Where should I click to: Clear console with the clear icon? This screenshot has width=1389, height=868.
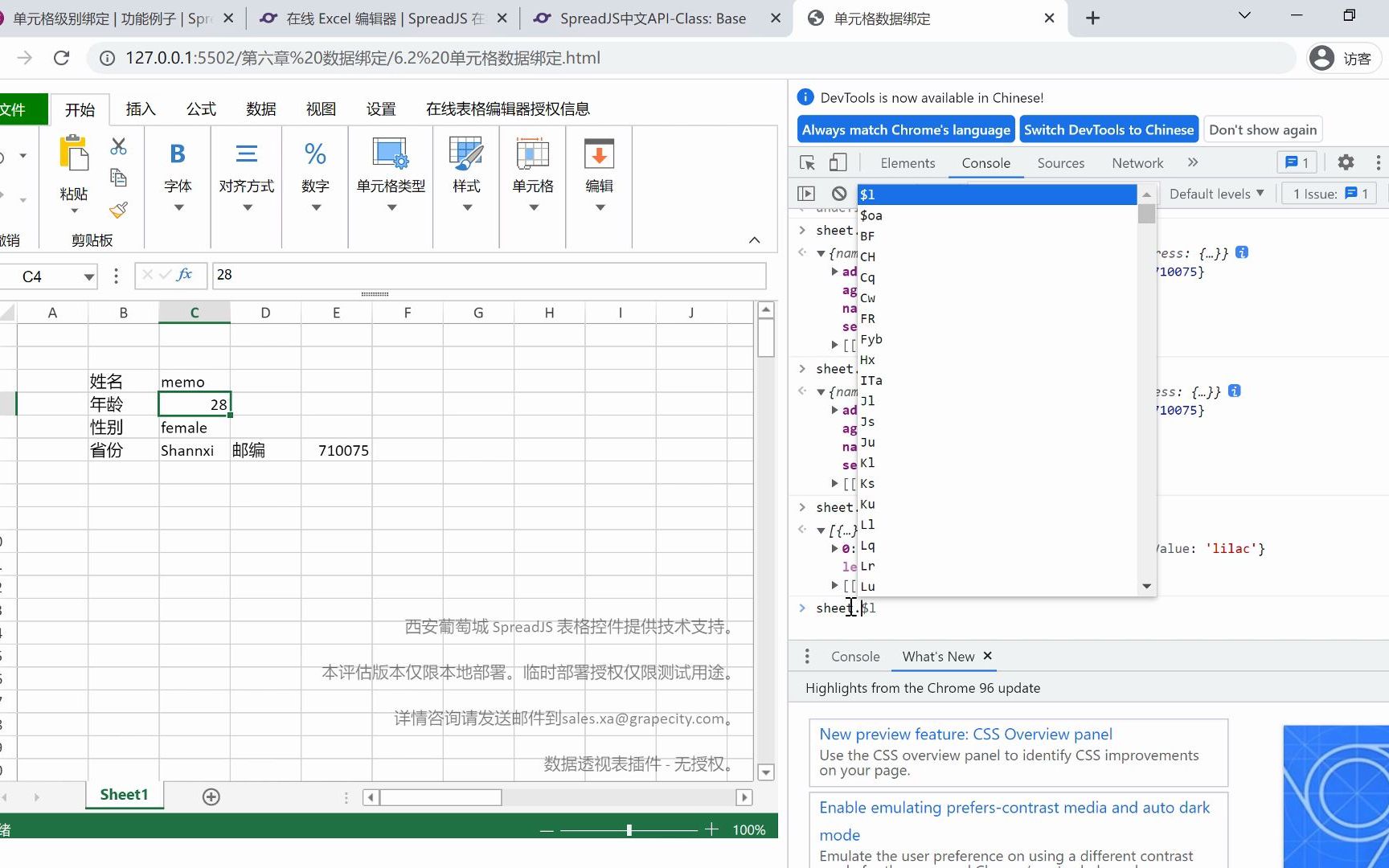pyautogui.click(x=839, y=194)
